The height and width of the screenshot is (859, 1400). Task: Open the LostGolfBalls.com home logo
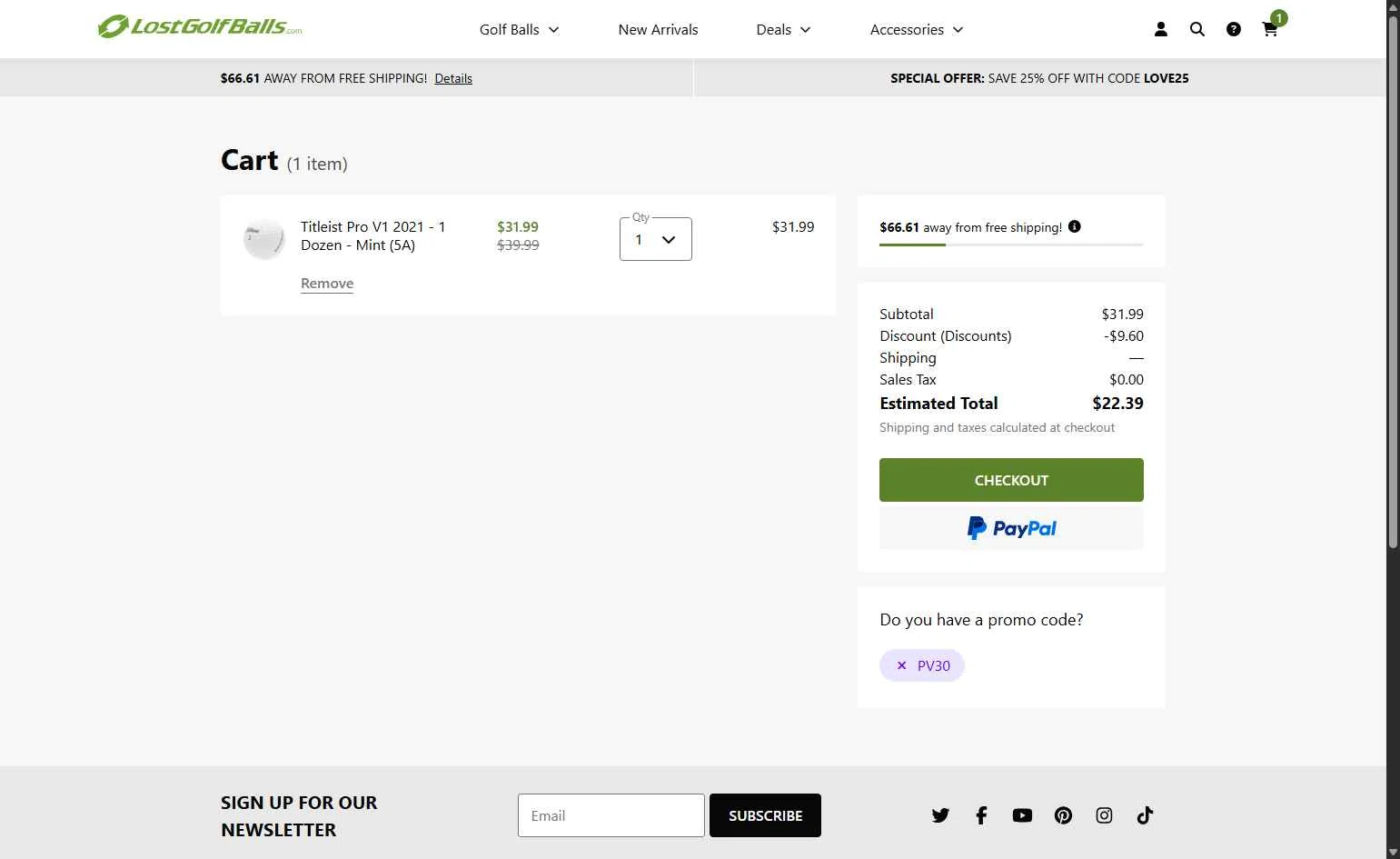[200, 27]
